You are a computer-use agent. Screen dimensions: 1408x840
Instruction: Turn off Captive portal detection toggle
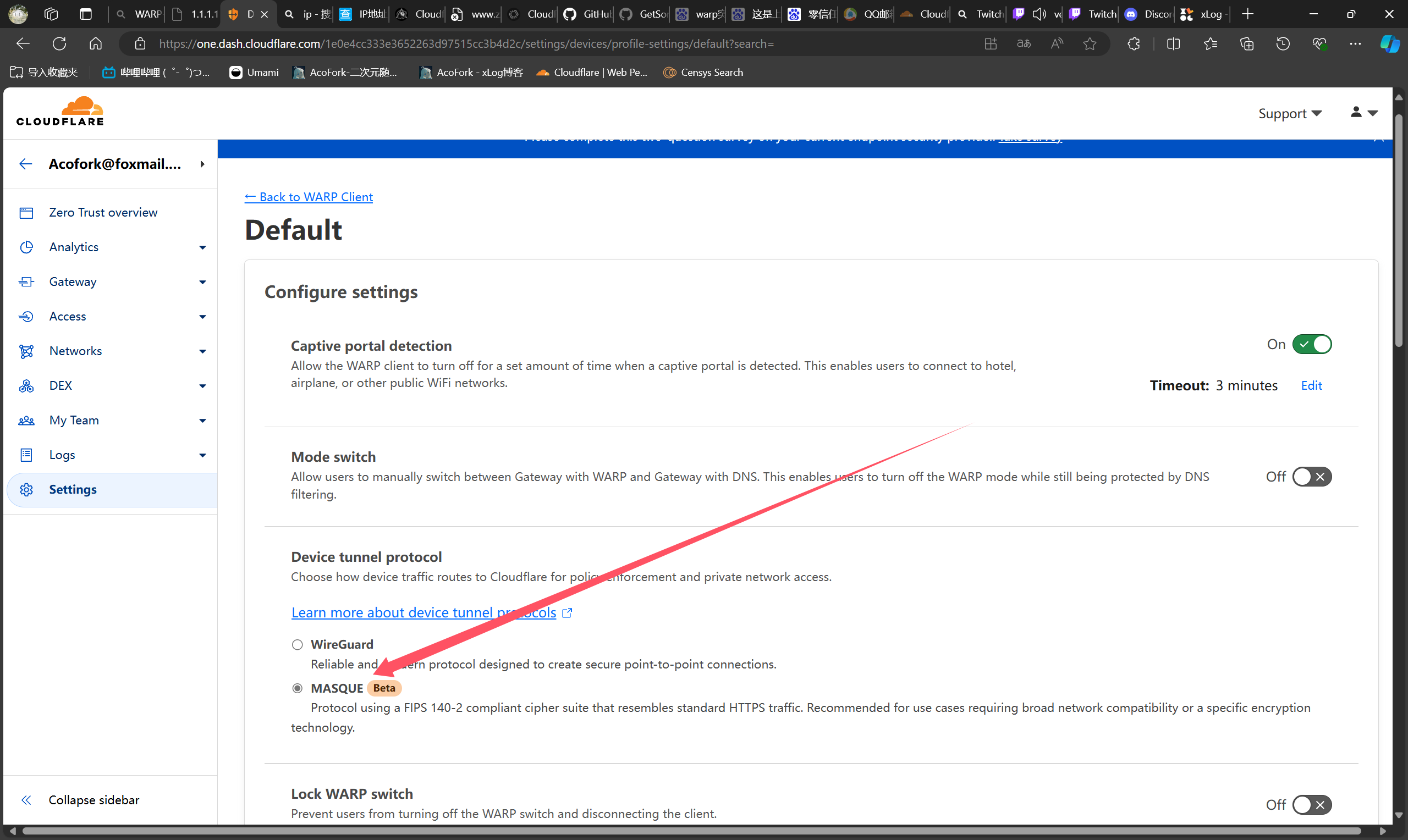coord(1312,345)
